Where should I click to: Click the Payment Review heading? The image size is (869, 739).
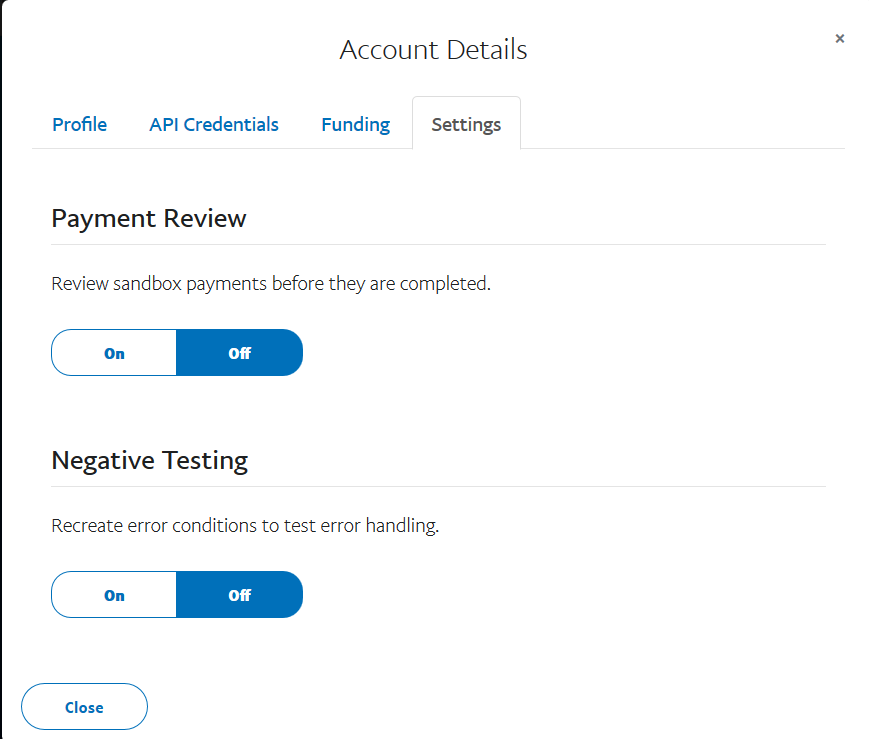coord(149,219)
